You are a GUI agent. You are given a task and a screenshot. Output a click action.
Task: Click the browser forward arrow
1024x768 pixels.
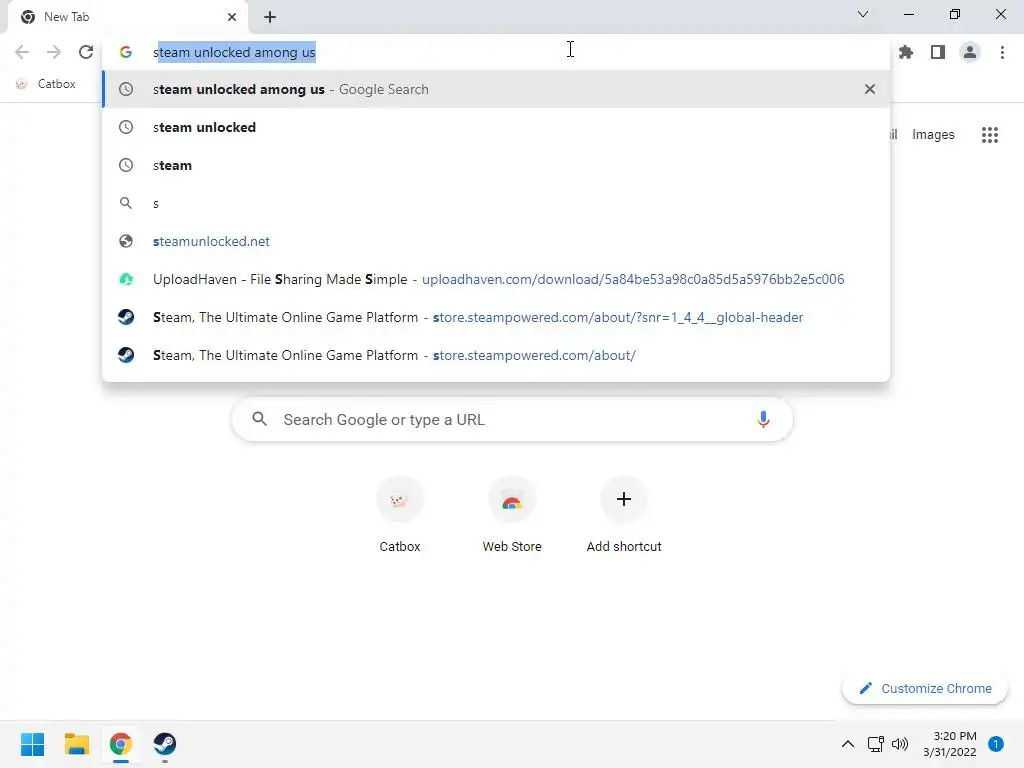[x=54, y=52]
